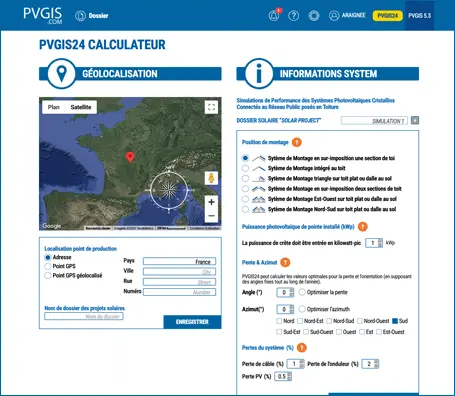This screenshot has width=455, height=396.
Task: Check the Ouest orientation box
Action: tap(339, 332)
